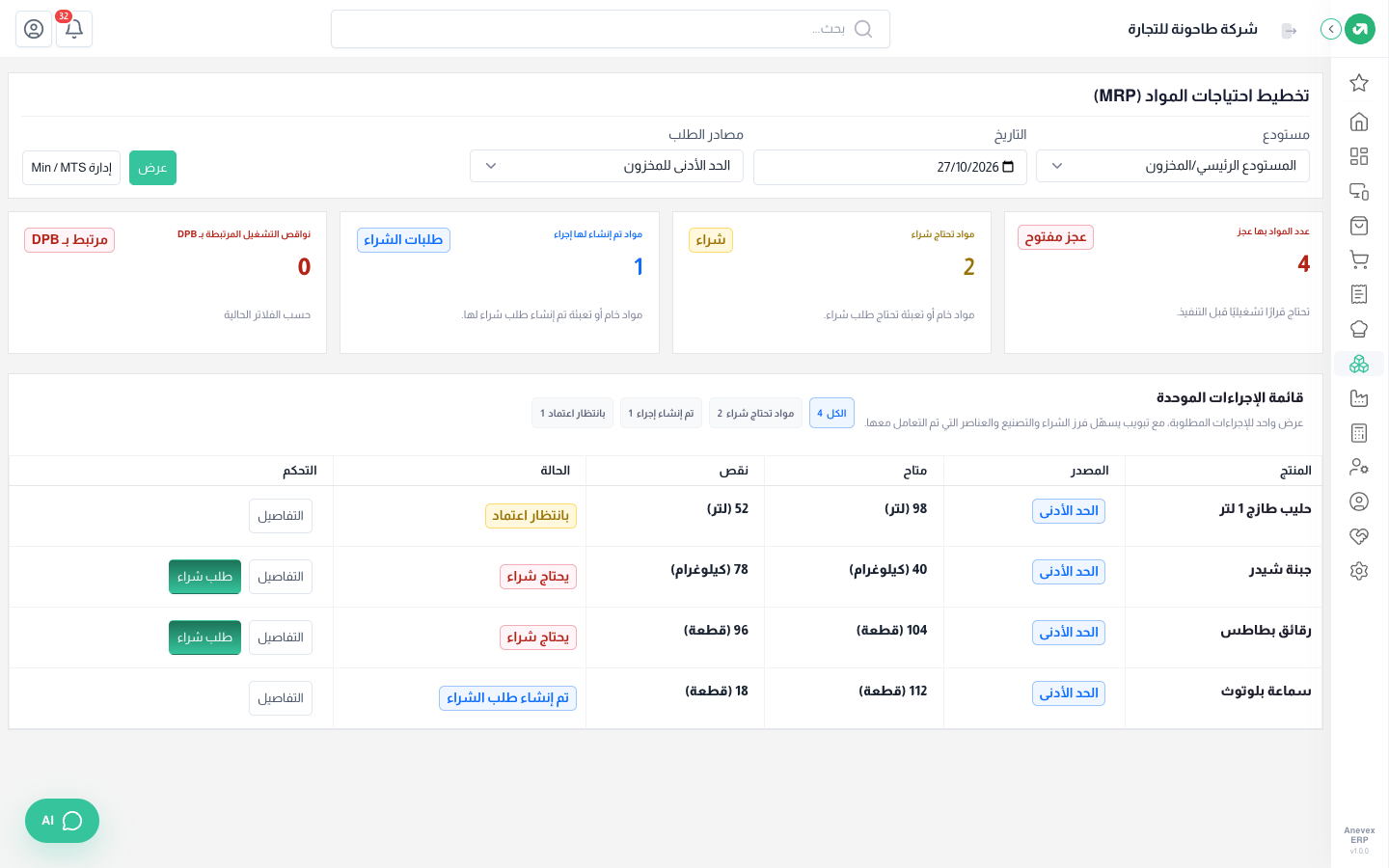Viewport: 1389px width, 868px height.
Task: Open the shopping bag icon in sidebar
Action: [1359, 226]
